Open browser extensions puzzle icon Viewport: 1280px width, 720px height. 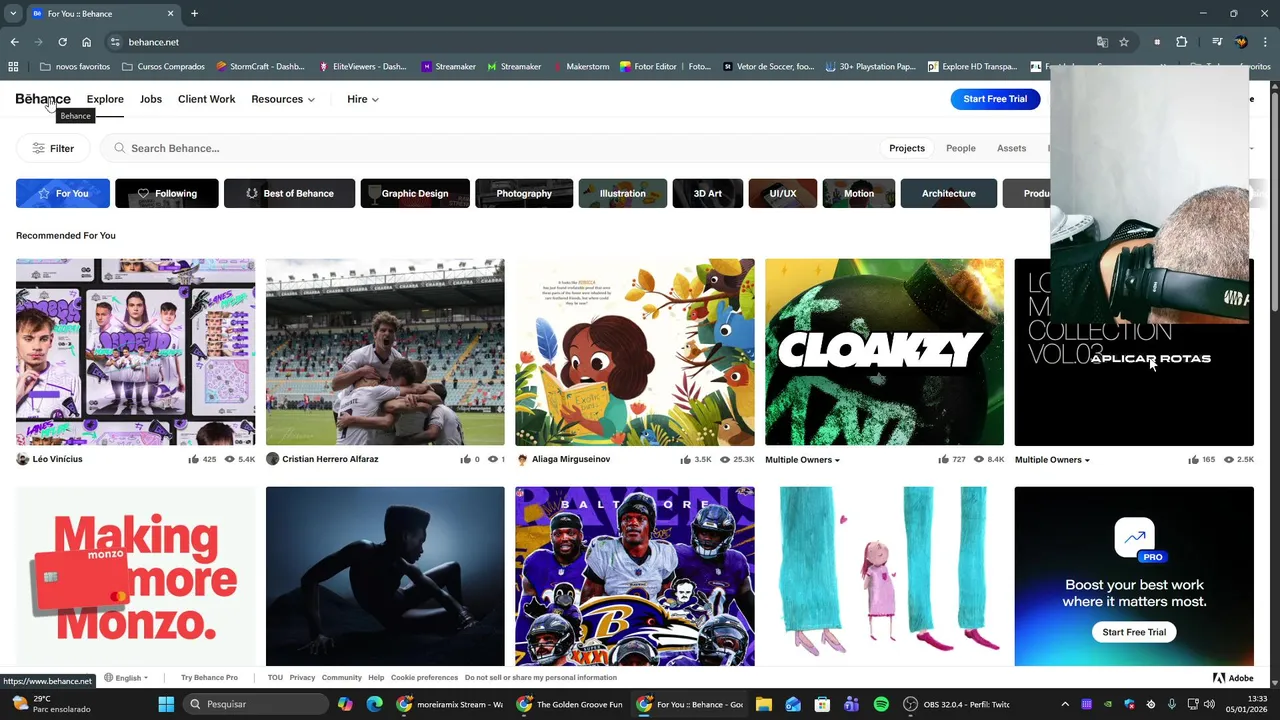pos(1182,42)
